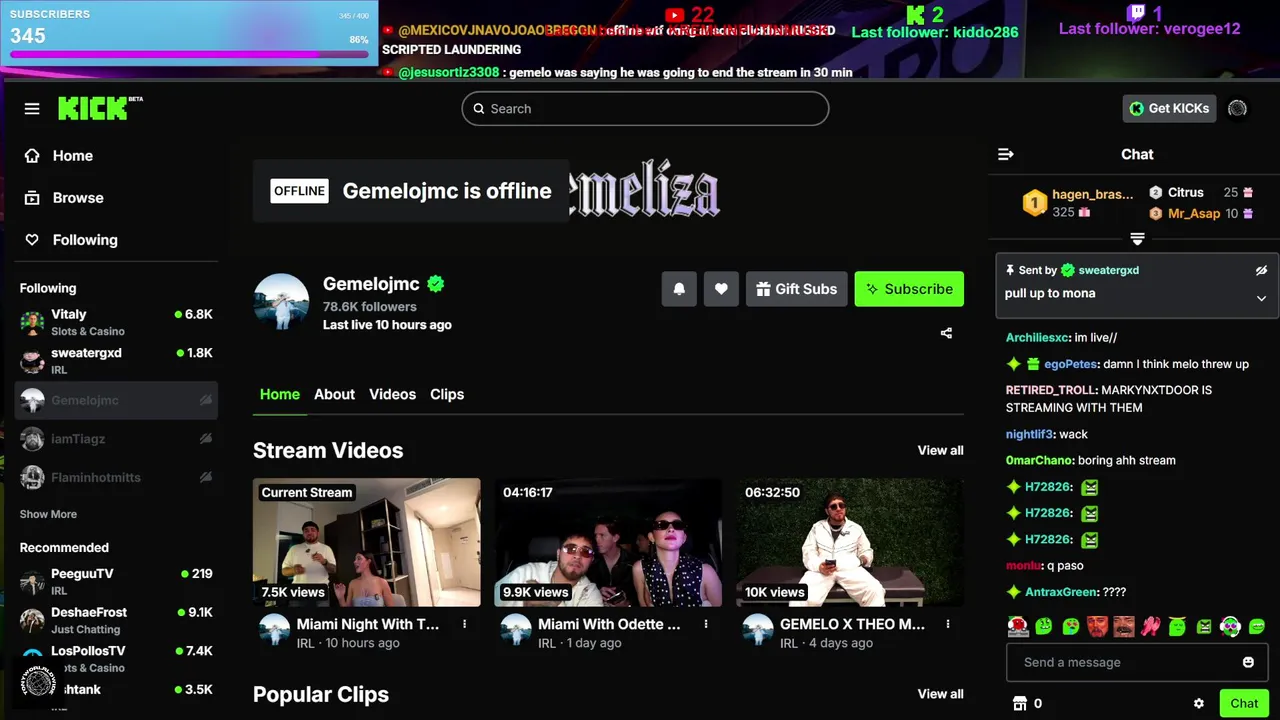Hide the pinned chat message
Viewport: 1280px width, 720px height.
1261,270
